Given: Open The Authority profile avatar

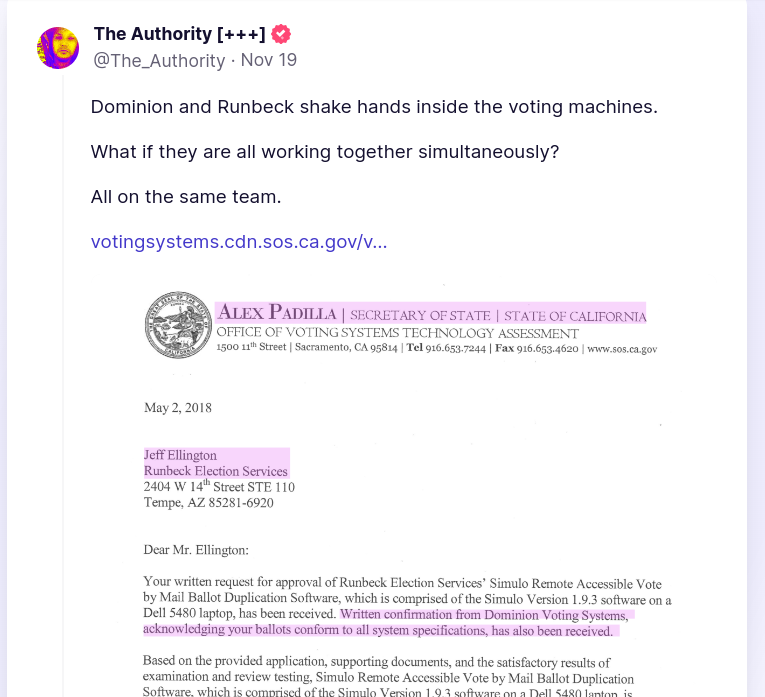Looking at the screenshot, I should click(58, 47).
